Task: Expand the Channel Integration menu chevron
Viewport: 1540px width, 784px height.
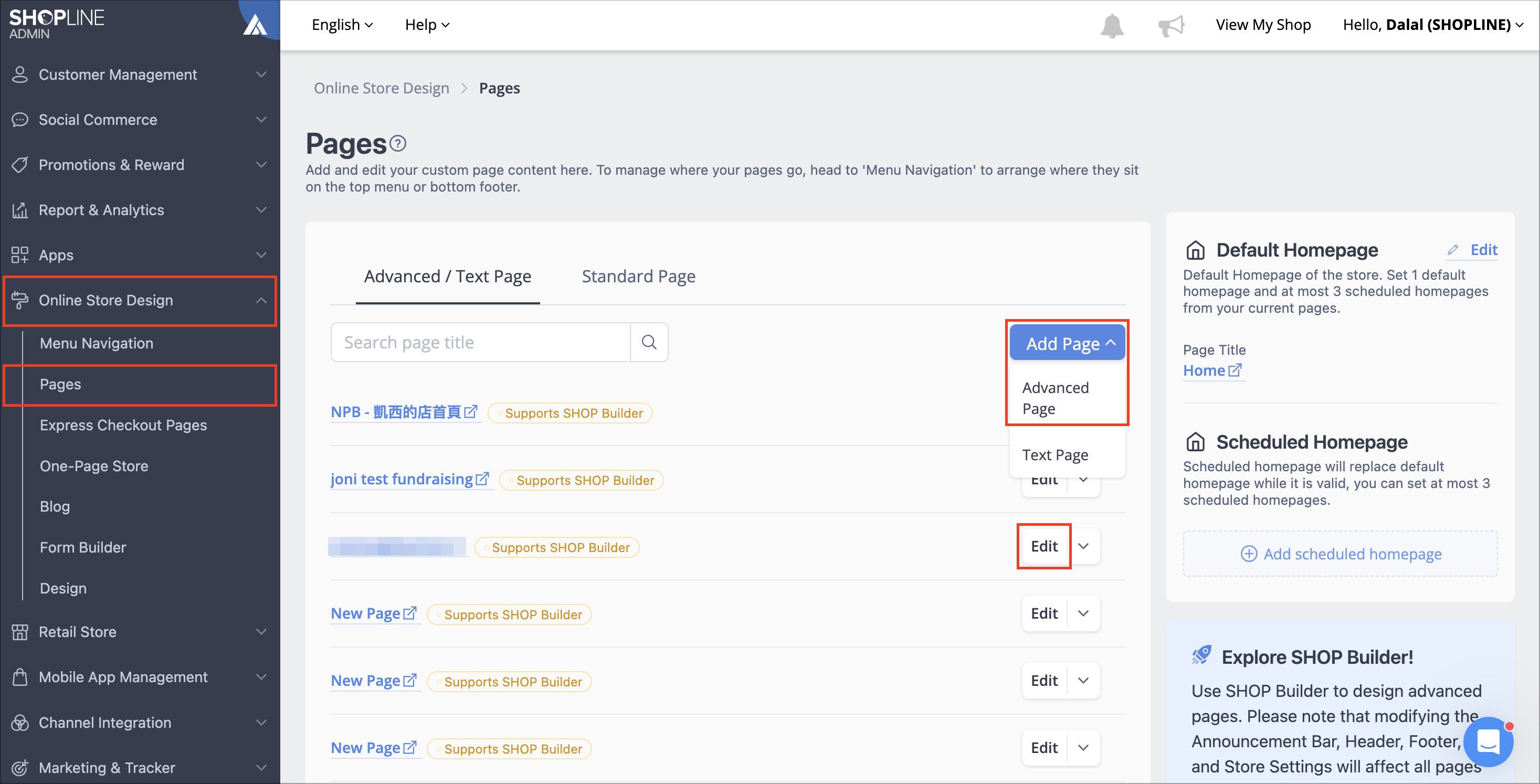Action: point(261,723)
